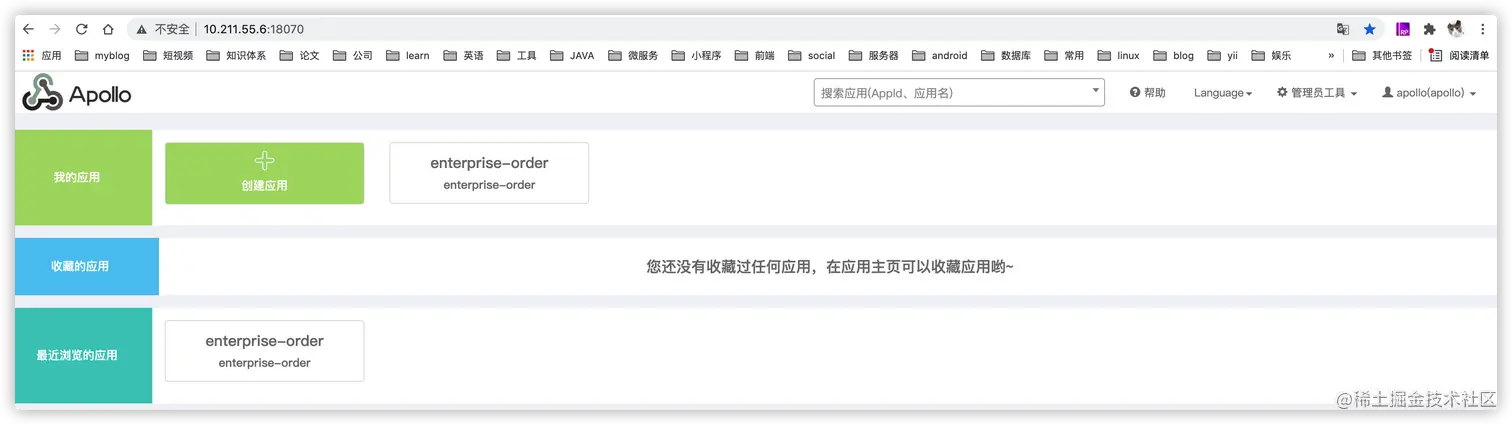
Task: Open the 论文 bookmark folder
Action: point(300,56)
